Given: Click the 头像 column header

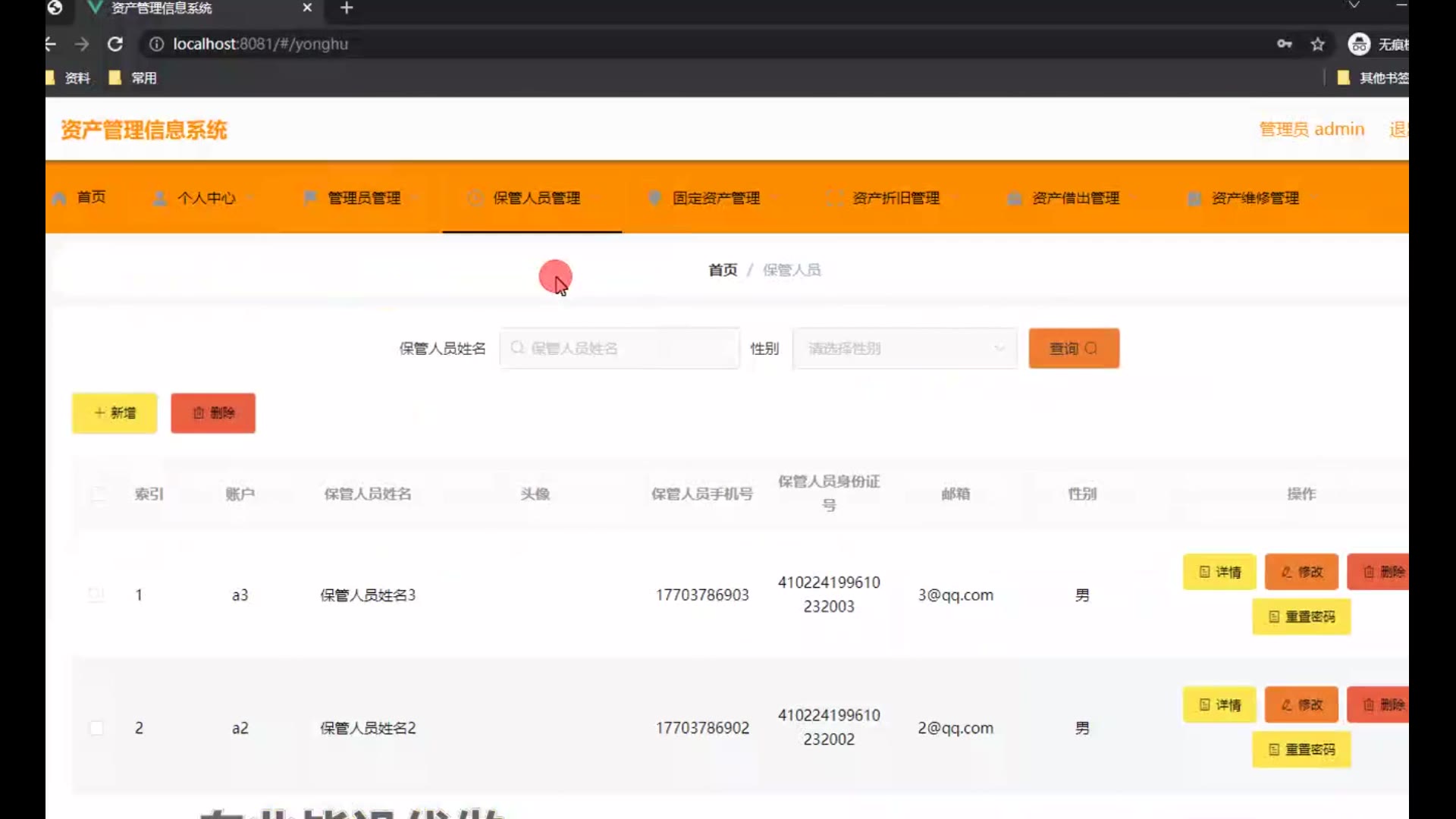Looking at the screenshot, I should click(x=535, y=494).
